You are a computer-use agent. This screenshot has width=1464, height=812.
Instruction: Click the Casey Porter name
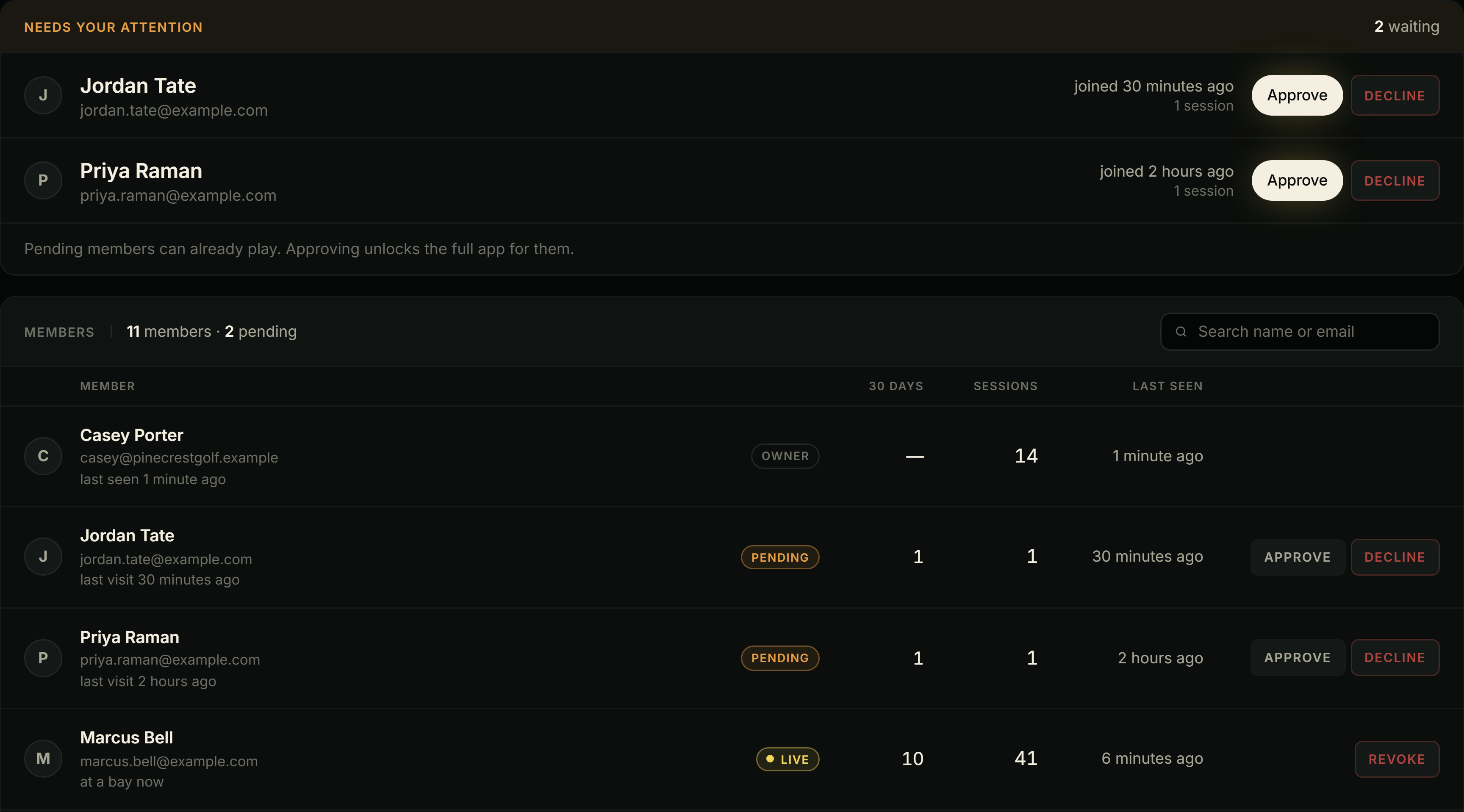pos(131,435)
